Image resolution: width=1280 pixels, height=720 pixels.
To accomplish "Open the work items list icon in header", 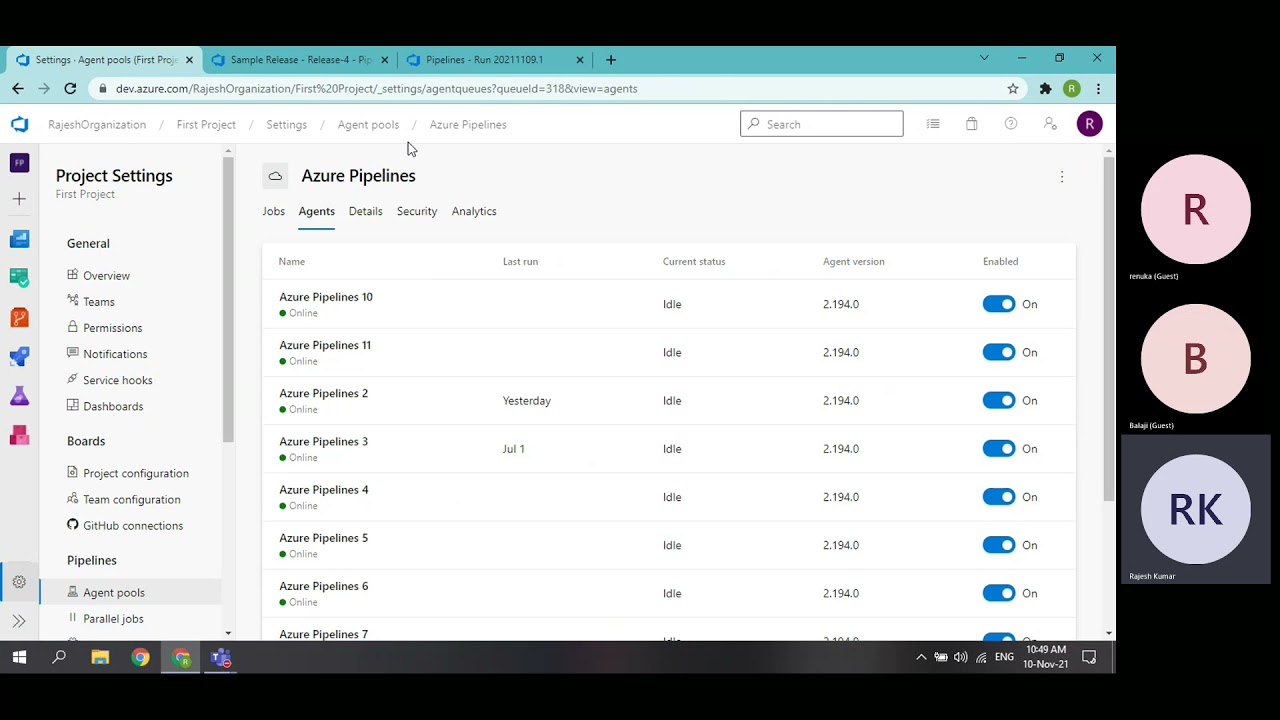I will 933,124.
